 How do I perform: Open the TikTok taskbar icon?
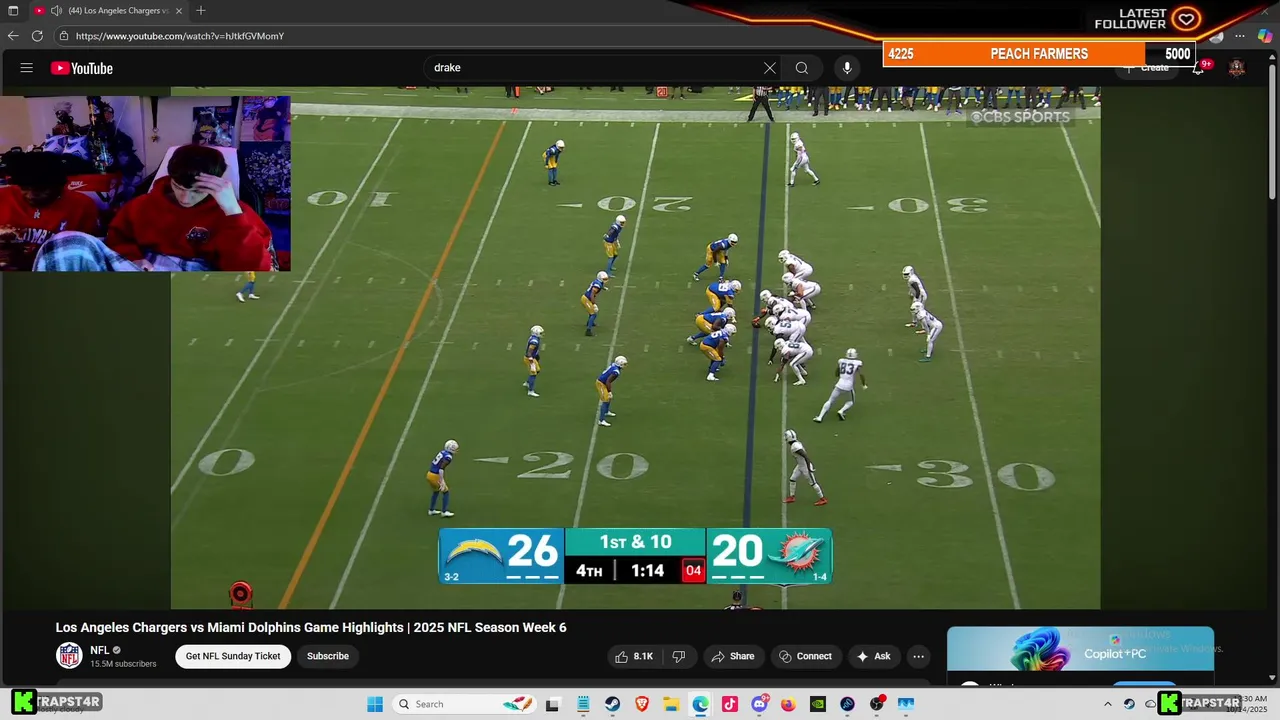point(730,704)
